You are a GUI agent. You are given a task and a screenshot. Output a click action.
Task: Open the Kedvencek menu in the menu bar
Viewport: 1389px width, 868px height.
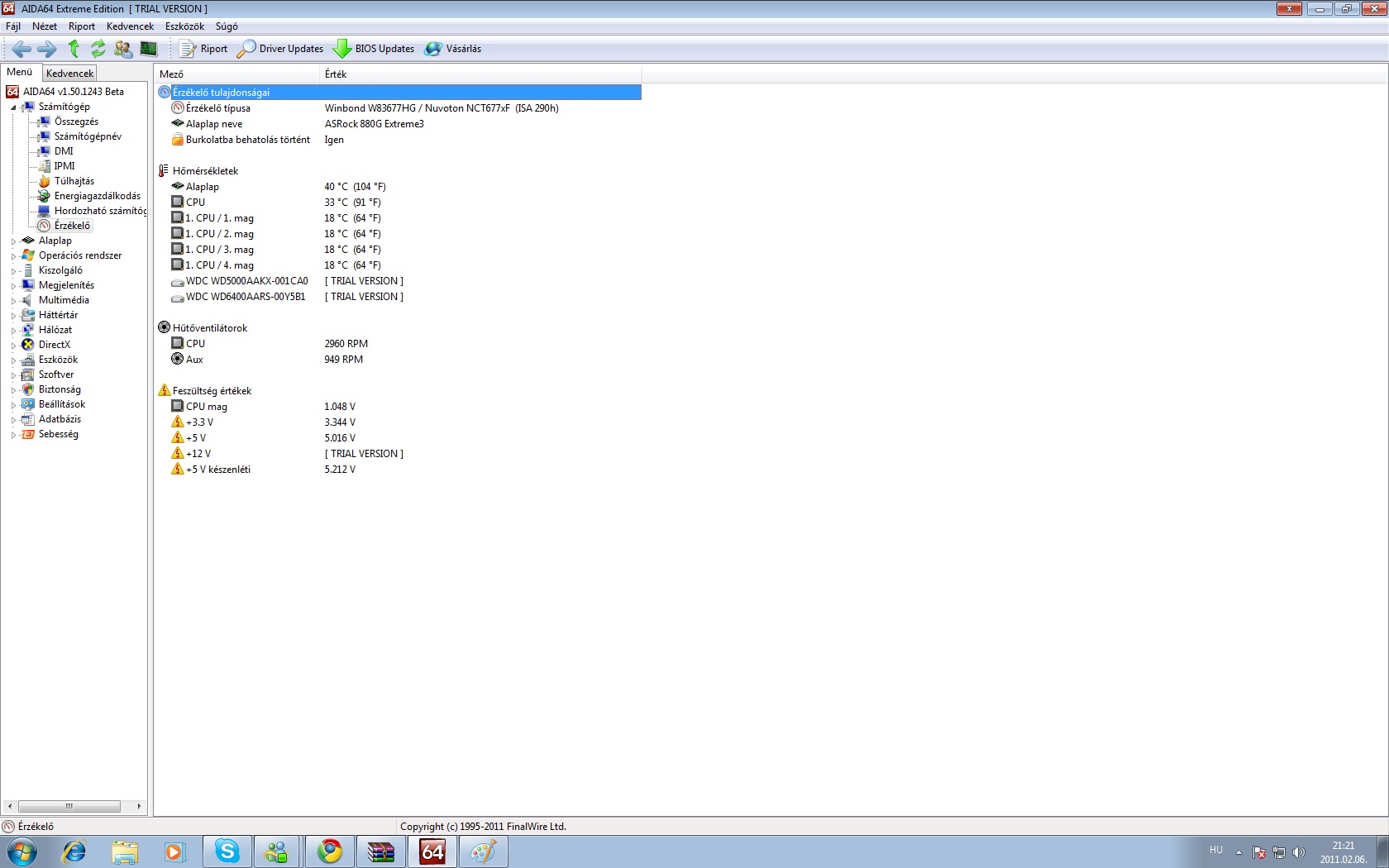pos(130,26)
